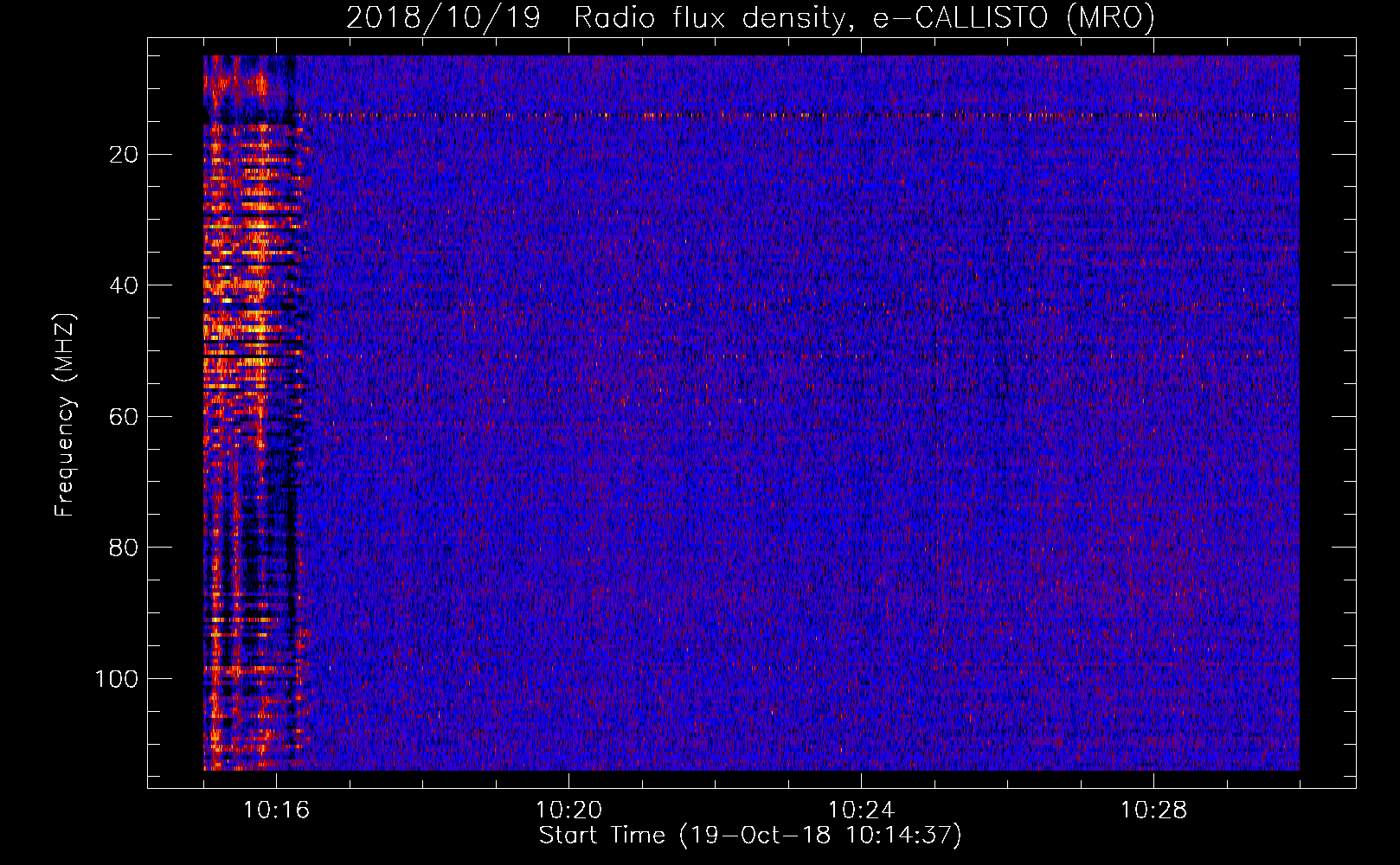Screen dimensions: 1400x865
Task: Click the '20' frequency tick label
Action: tap(125, 155)
